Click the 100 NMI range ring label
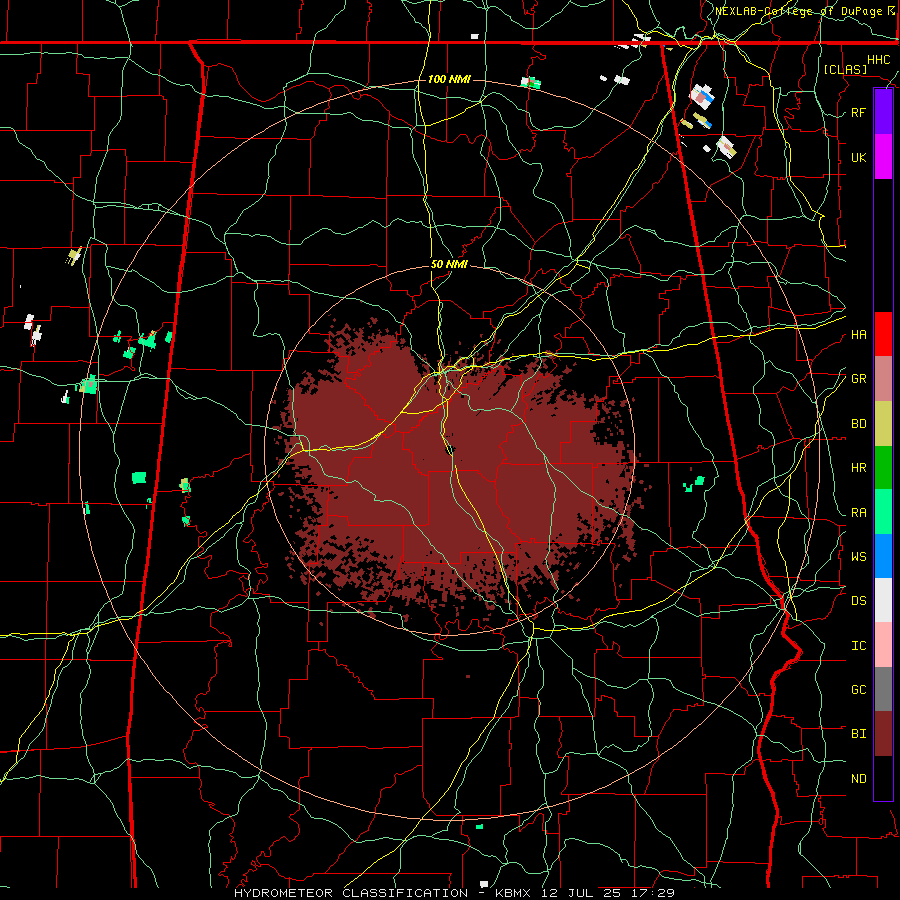The image size is (900, 900). (x=449, y=79)
